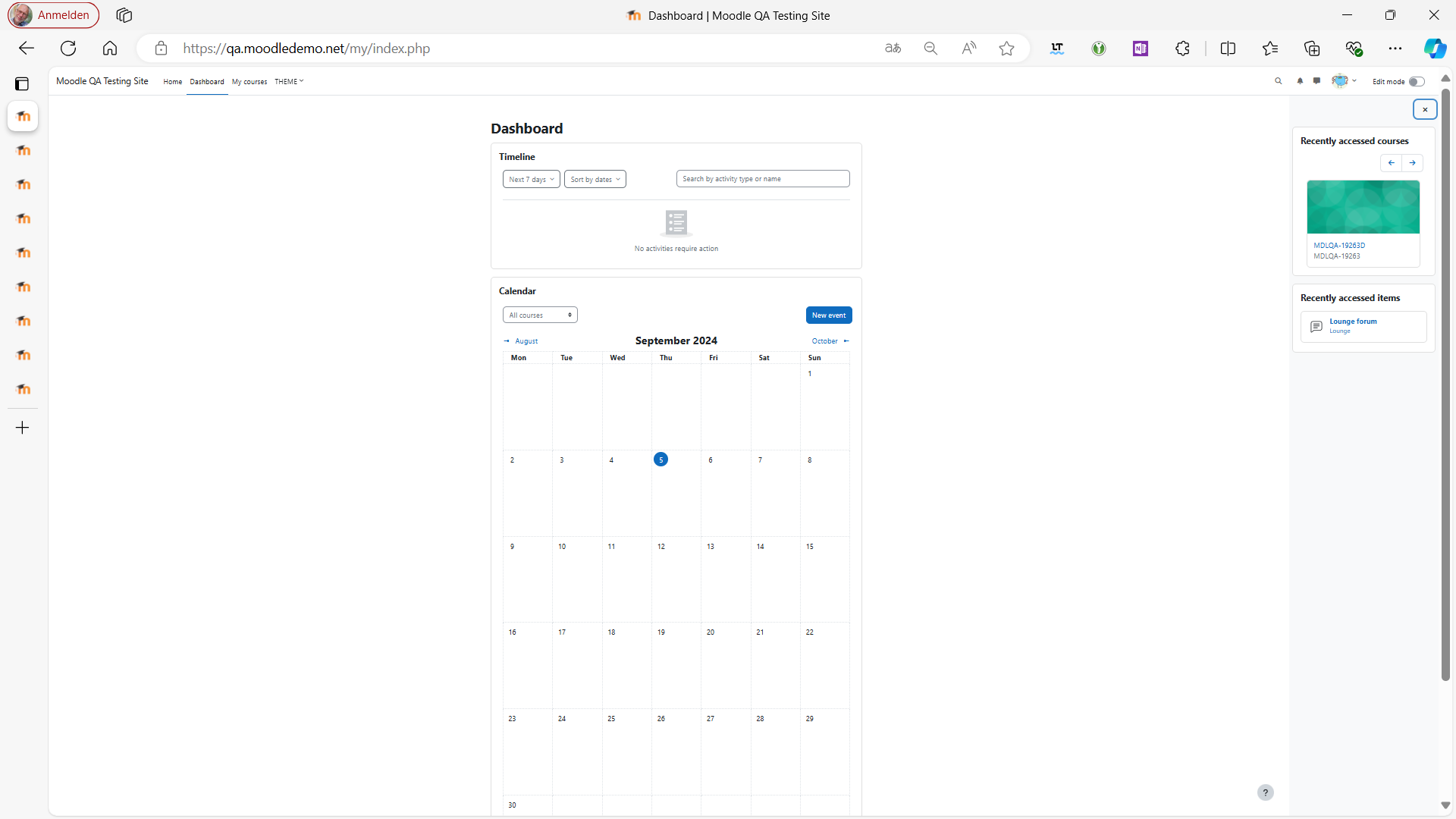This screenshot has width=1456, height=819.
Task: Click the browser address bar URL
Action: (306, 49)
